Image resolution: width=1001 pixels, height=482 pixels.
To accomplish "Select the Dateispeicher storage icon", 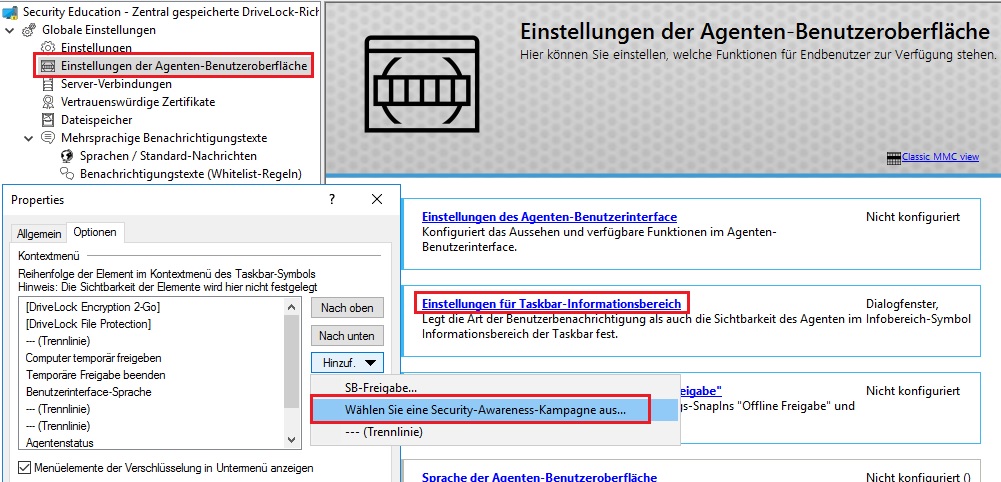I will pyautogui.click(x=48, y=120).
